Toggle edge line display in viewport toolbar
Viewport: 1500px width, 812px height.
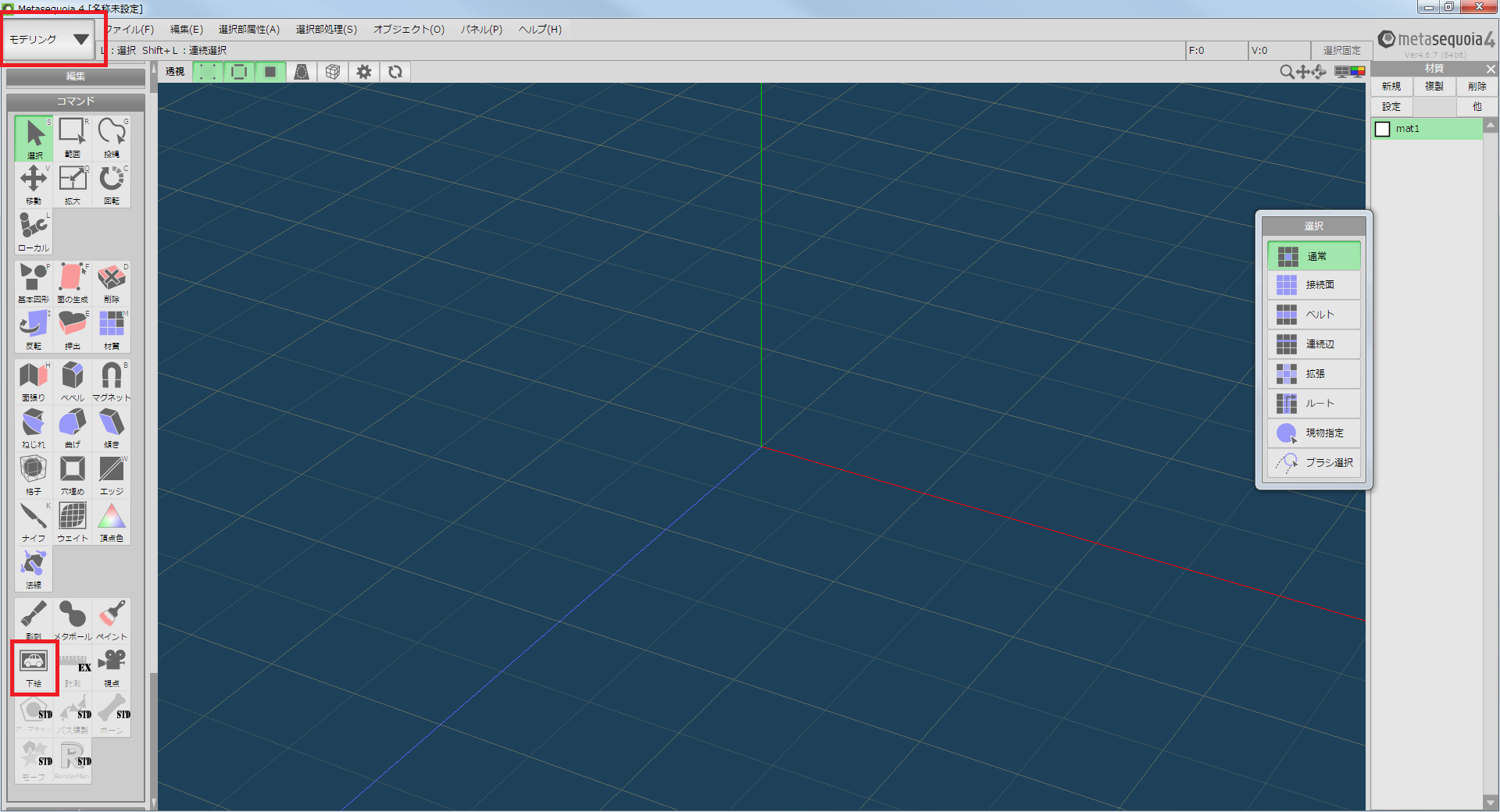pos(239,72)
